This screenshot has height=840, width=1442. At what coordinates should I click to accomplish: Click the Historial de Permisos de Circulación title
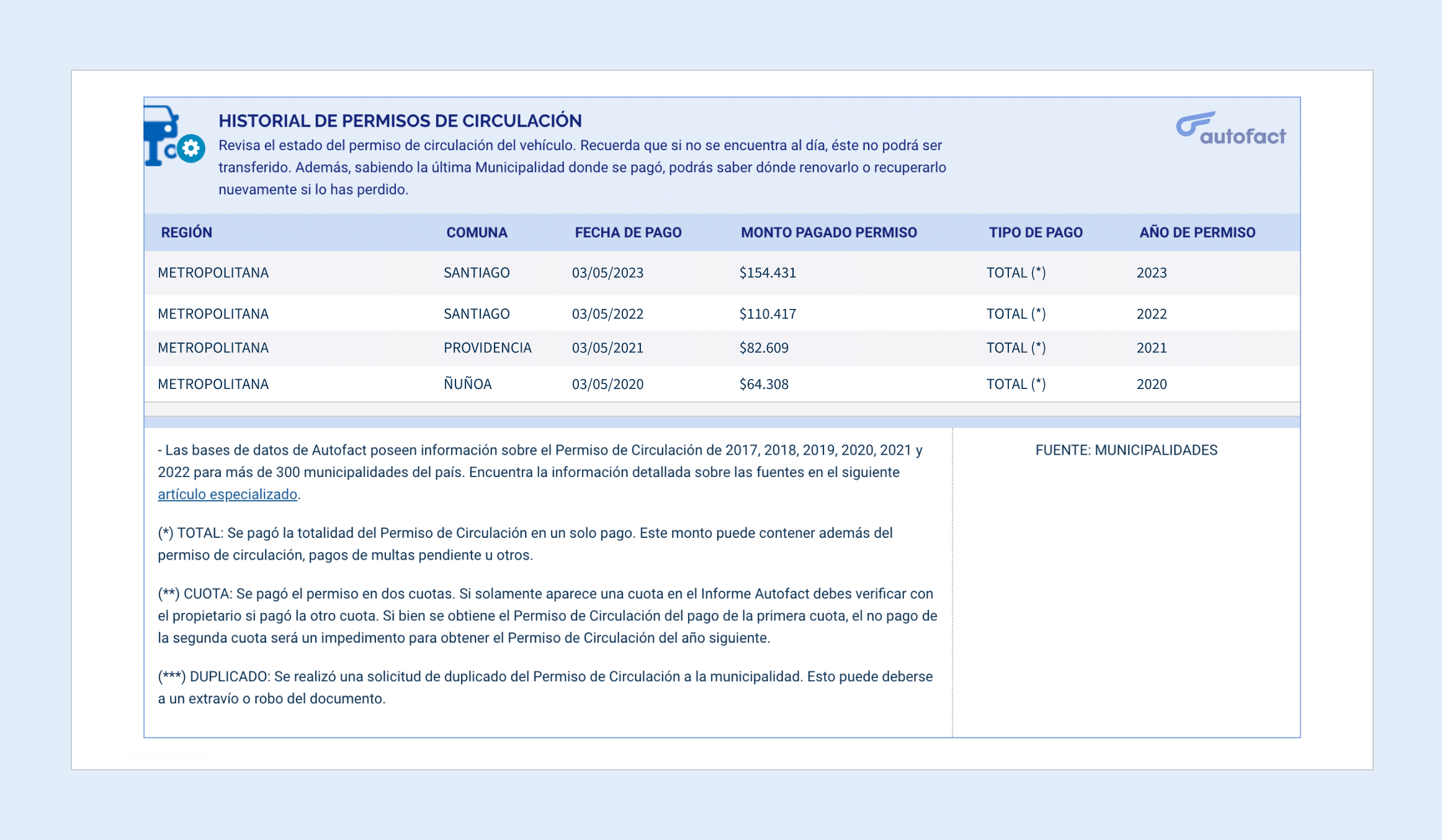tap(400, 121)
